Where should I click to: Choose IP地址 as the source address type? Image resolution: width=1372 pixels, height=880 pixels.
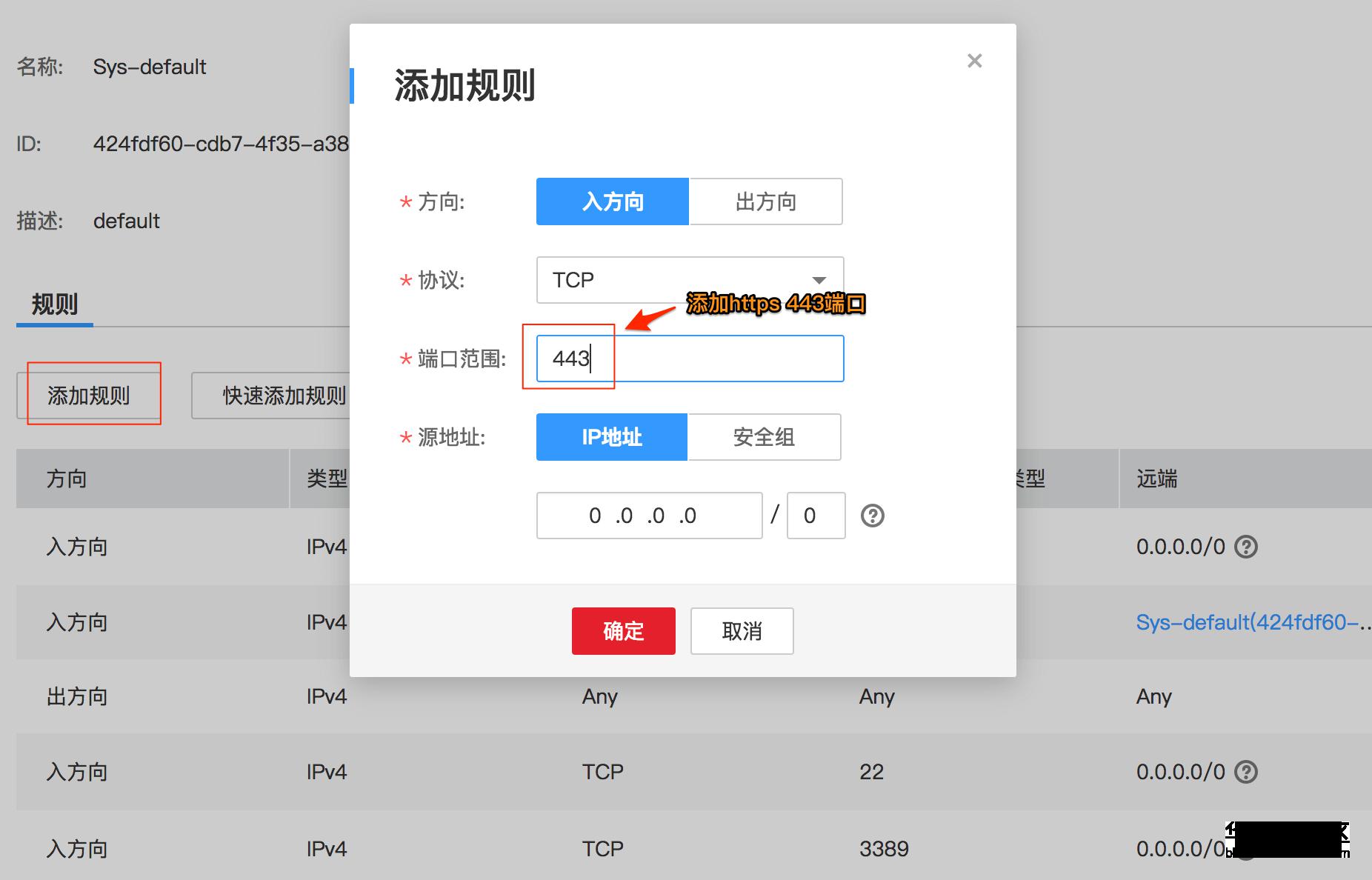(x=612, y=437)
